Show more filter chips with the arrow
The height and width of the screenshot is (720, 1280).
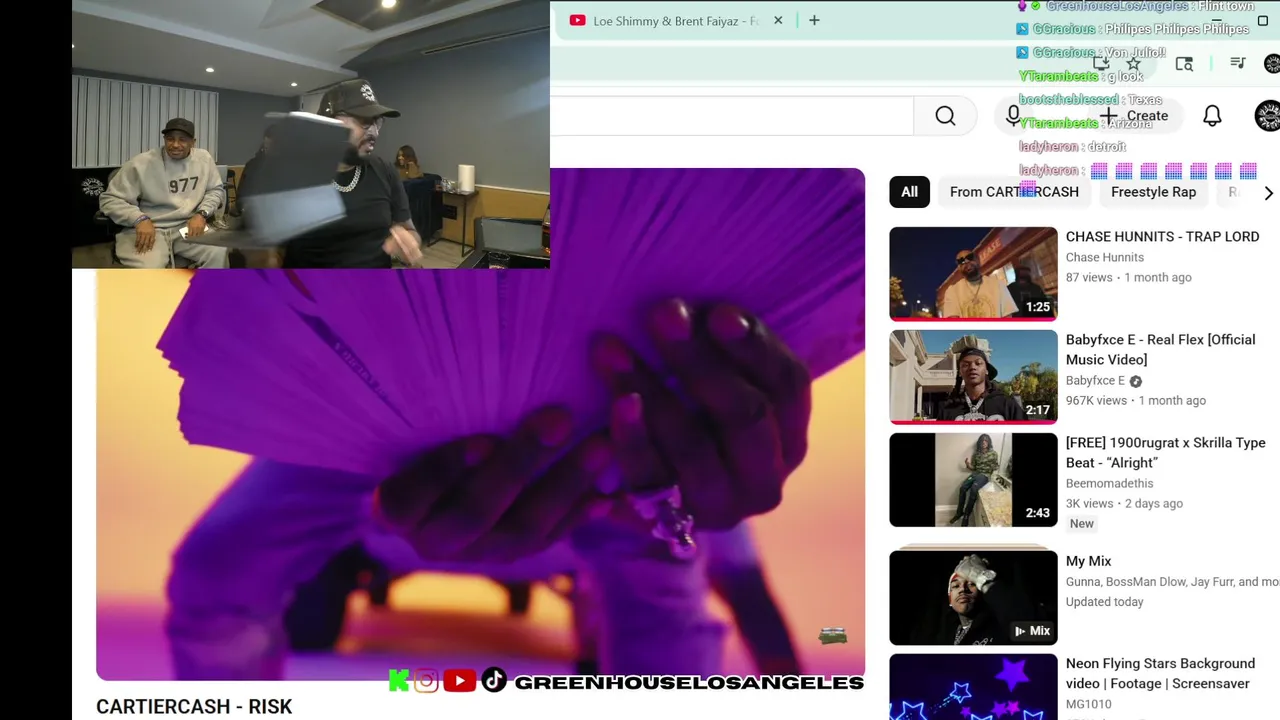(1268, 192)
